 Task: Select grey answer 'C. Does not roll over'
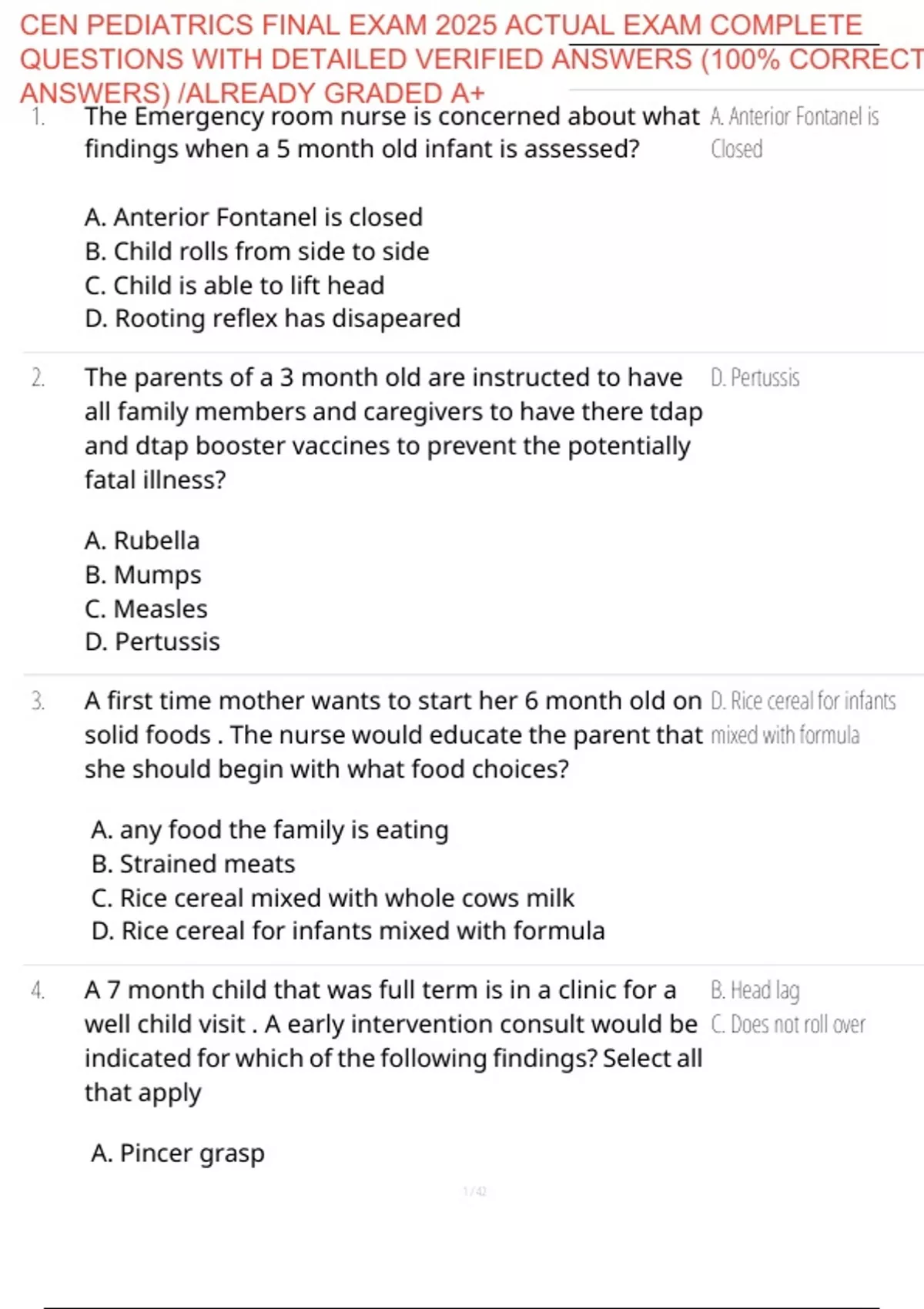pos(788,1025)
